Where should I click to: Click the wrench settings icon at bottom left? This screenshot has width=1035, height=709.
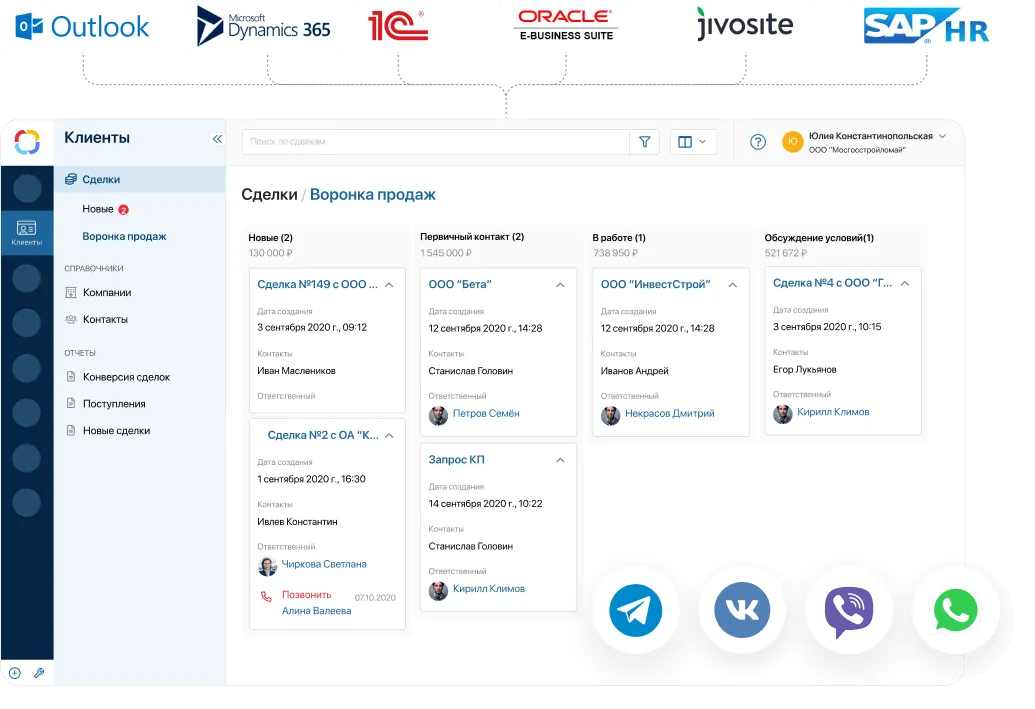point(39,673)
